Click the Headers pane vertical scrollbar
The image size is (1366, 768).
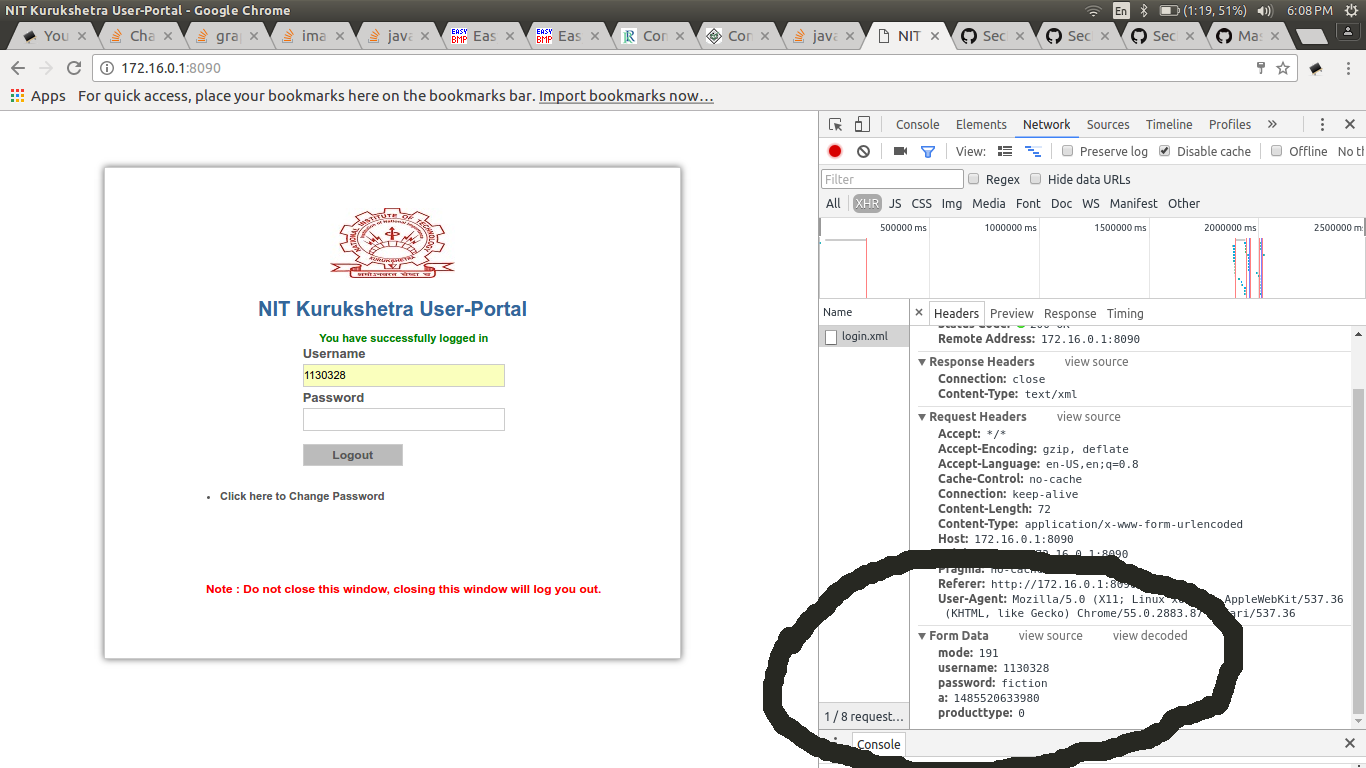click(x=1358, y=550)
